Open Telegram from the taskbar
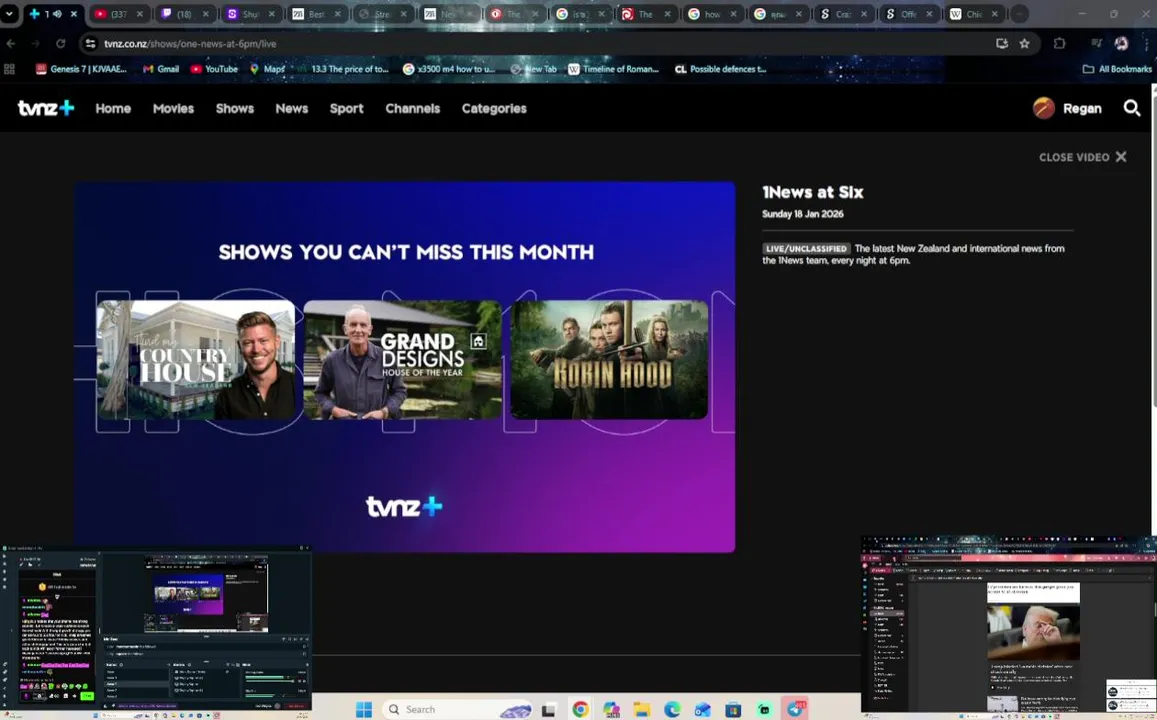This screenshot has height=720, width=1157. [x=794, y=709]
